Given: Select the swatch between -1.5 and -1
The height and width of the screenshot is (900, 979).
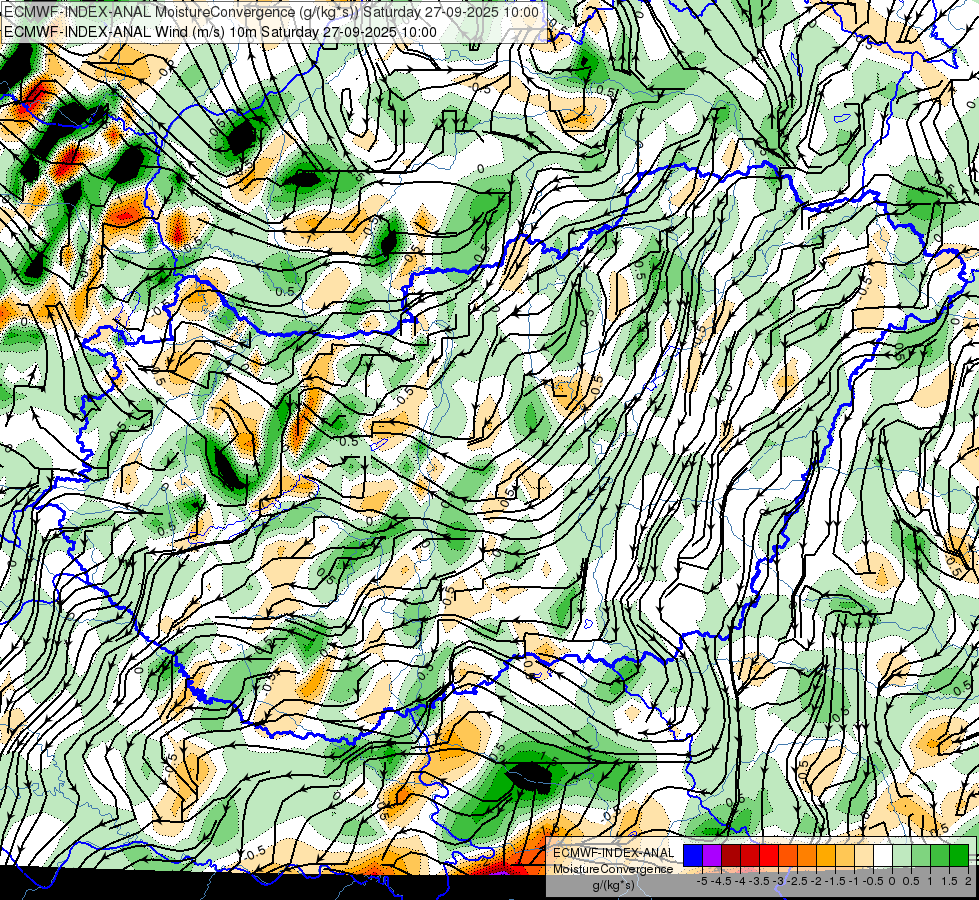Looking at the screenshot, I should point(845,855).
